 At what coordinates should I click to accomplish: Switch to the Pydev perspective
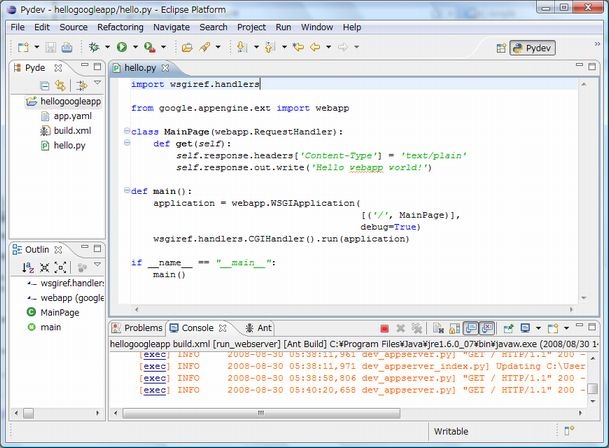pos(532,47)
